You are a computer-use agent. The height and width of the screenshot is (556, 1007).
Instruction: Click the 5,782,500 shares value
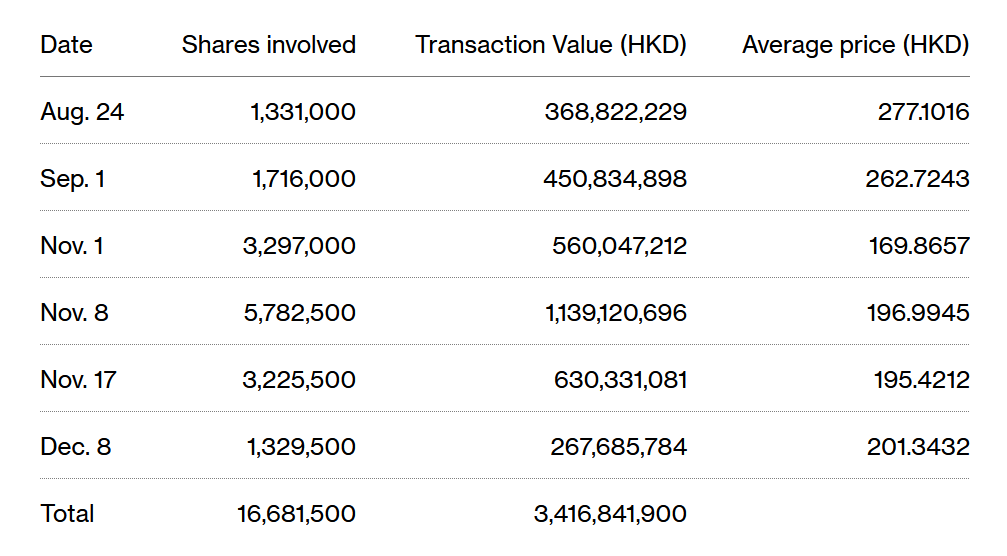tap(299, 313)
